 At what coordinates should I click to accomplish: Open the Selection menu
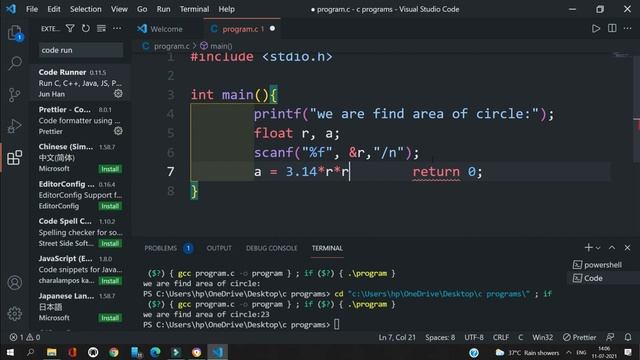click(86, 9)
